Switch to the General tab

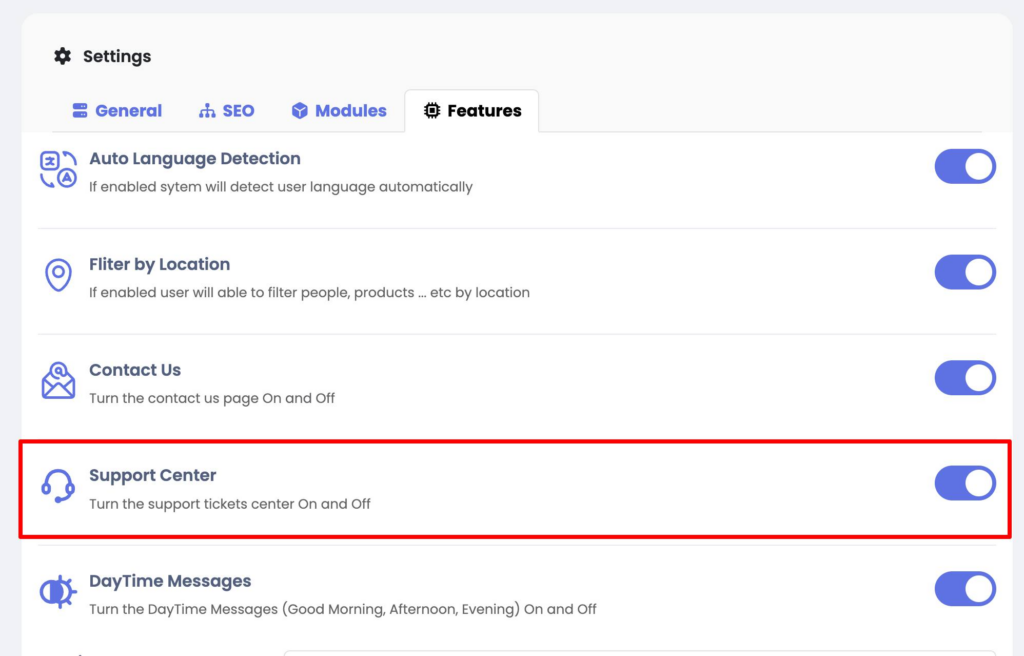(117, 111)
